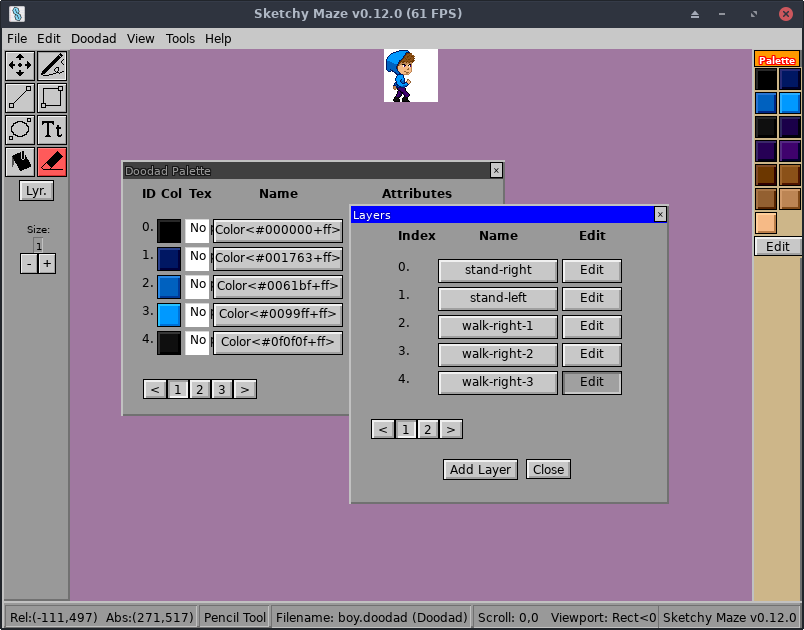Select the Eraser tool
Viewport: 804px width, 630px height.
tap(51, 161)
